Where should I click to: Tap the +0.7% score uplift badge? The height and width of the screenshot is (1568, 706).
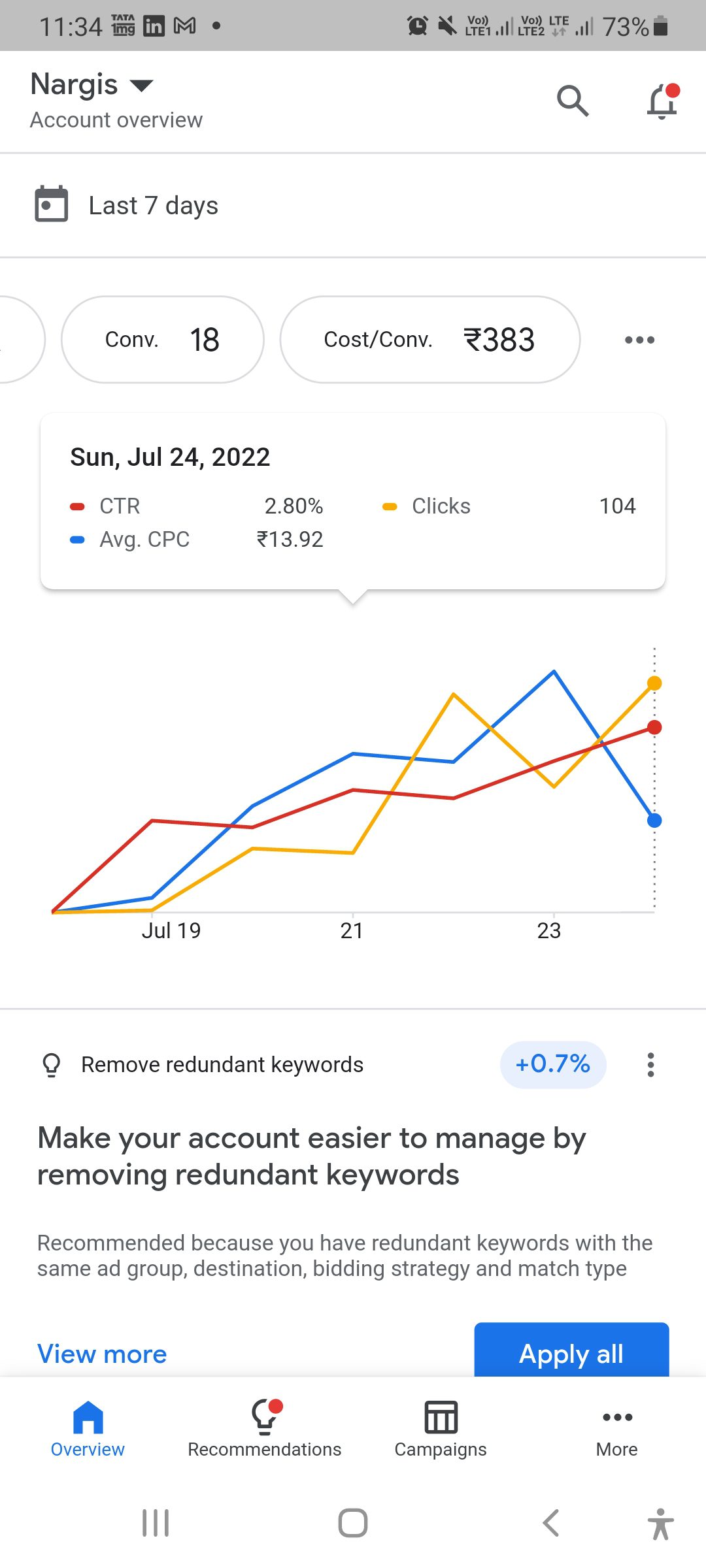point(553,1064)
